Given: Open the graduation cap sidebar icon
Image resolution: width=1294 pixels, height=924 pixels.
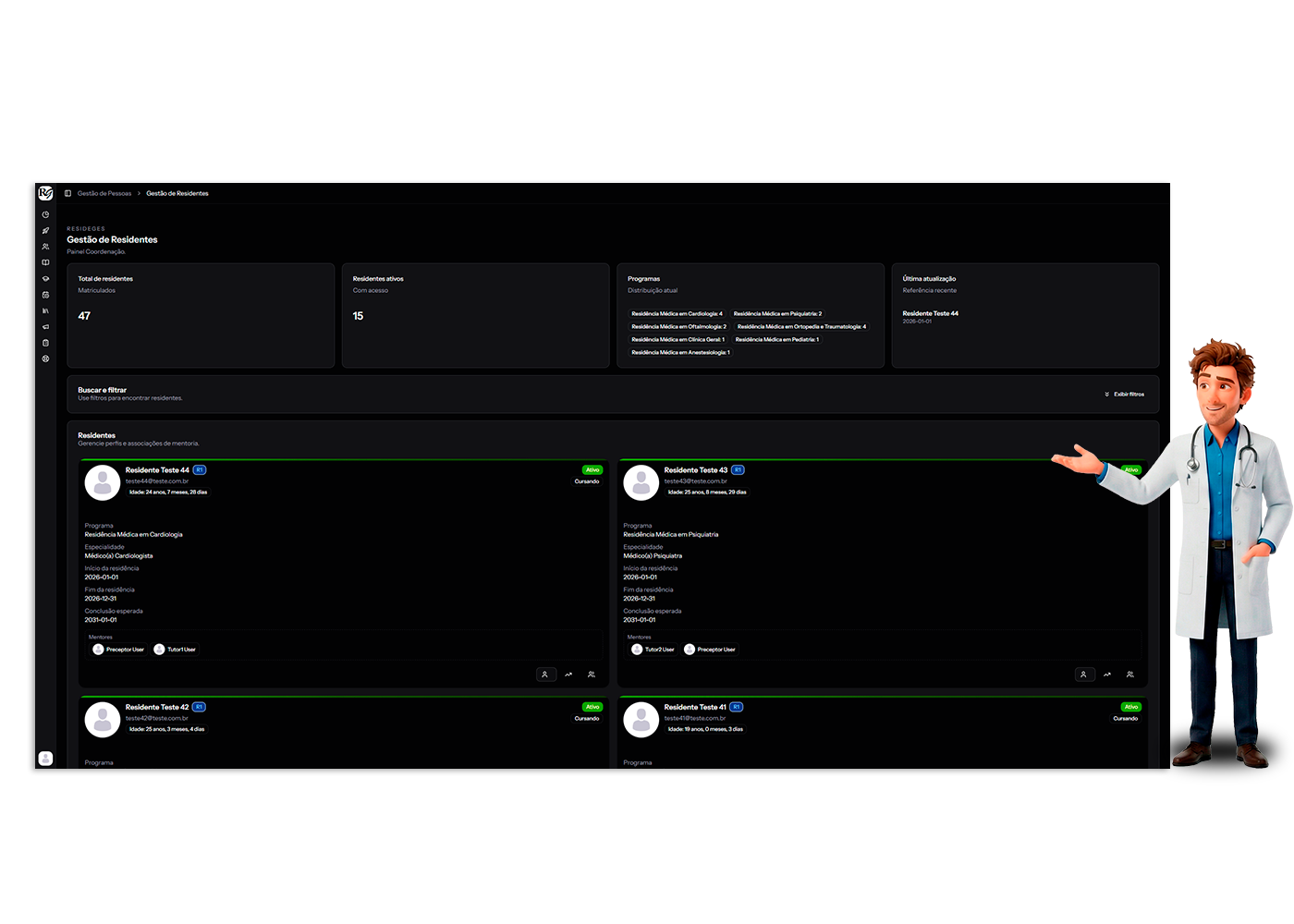Looking at the screenshot, I should pos(45,279).
